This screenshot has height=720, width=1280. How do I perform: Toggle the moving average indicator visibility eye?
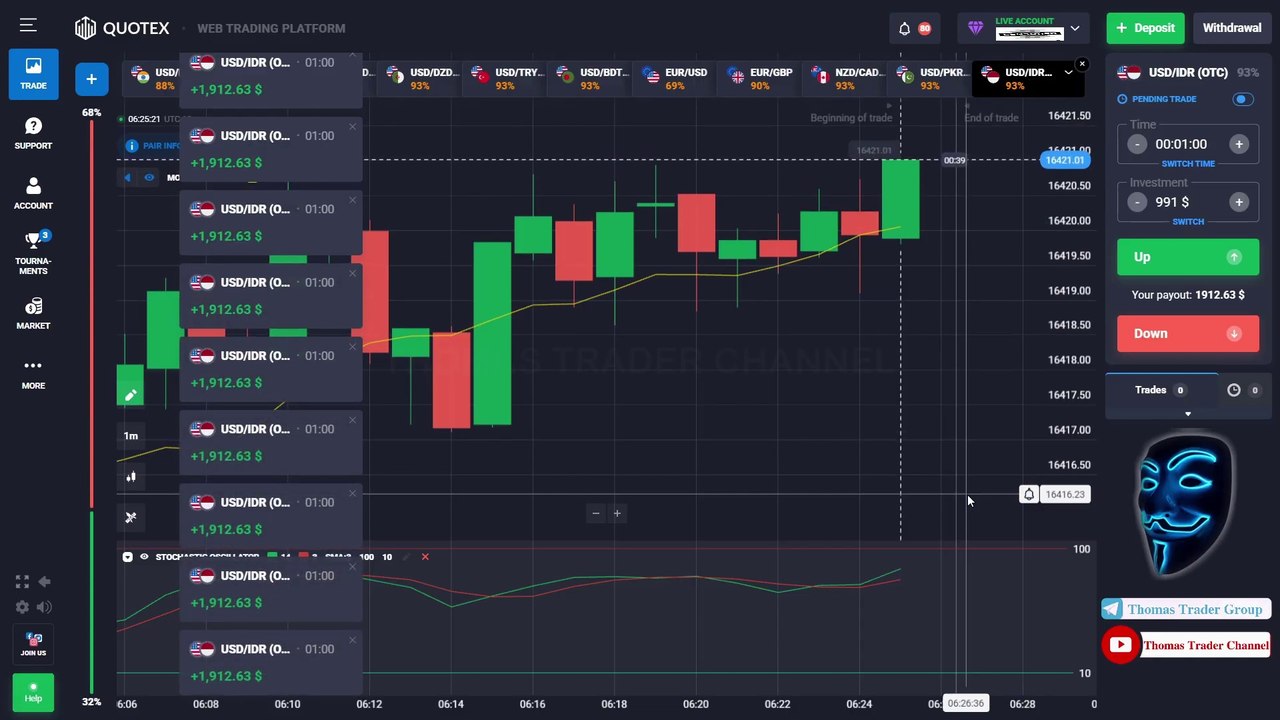(x=149, y=177)
